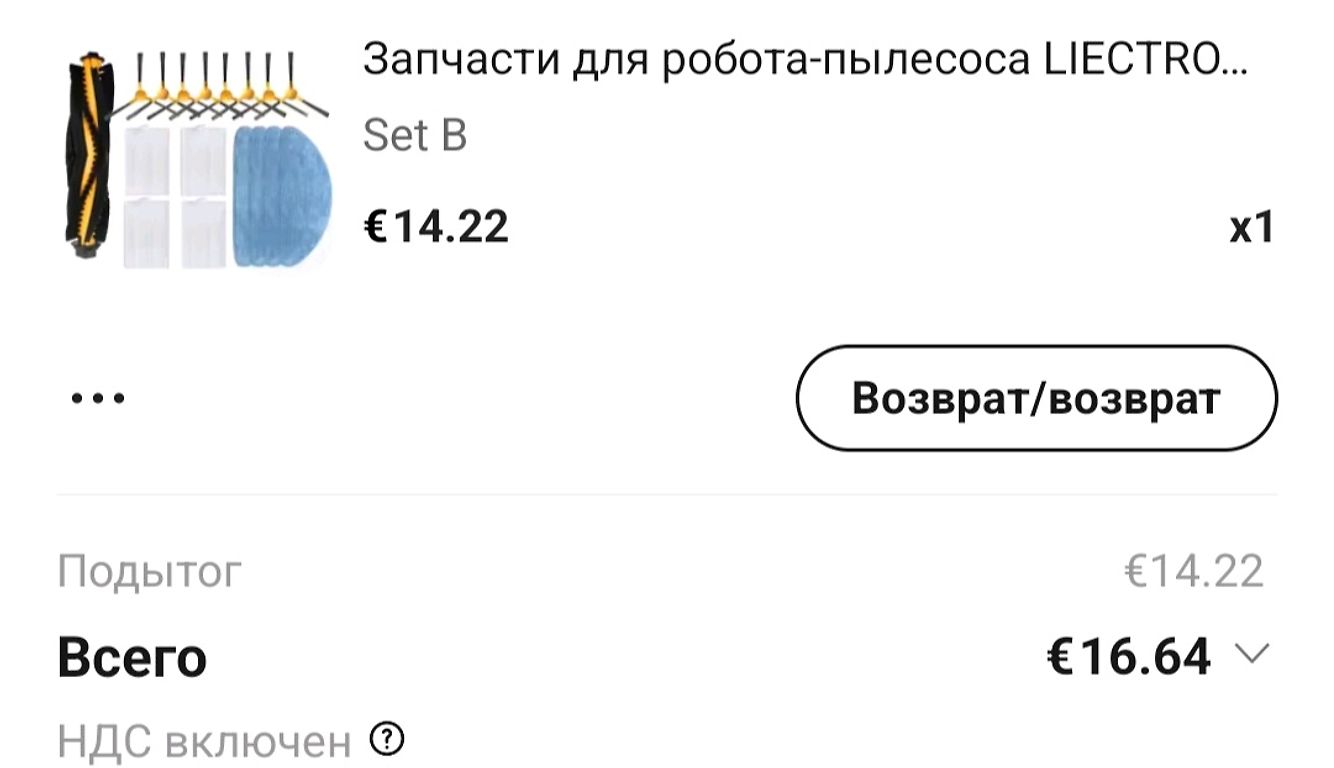Click the Подытог subtotal label

[x=149, y=571]
